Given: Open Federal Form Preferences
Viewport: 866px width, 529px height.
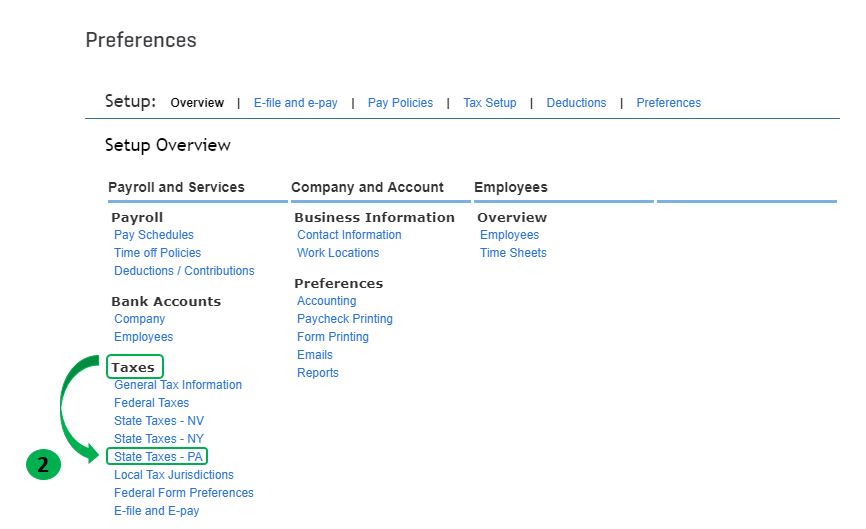Looking at the screenshot, I should [184, 493].
